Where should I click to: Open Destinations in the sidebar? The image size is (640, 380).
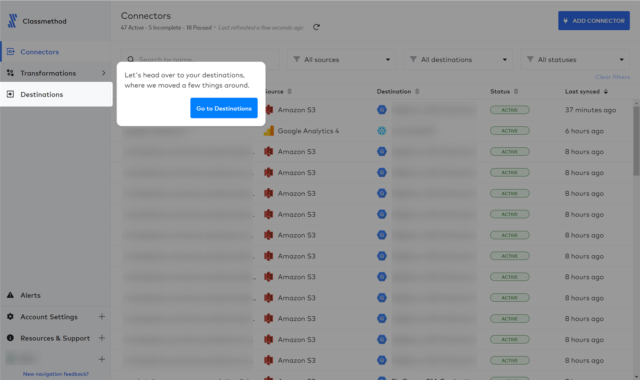click(56, 94)
